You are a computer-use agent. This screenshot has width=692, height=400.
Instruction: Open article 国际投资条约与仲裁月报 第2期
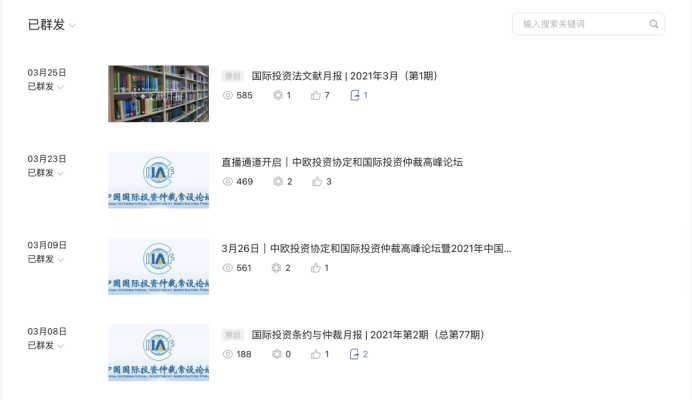[368, 335]
